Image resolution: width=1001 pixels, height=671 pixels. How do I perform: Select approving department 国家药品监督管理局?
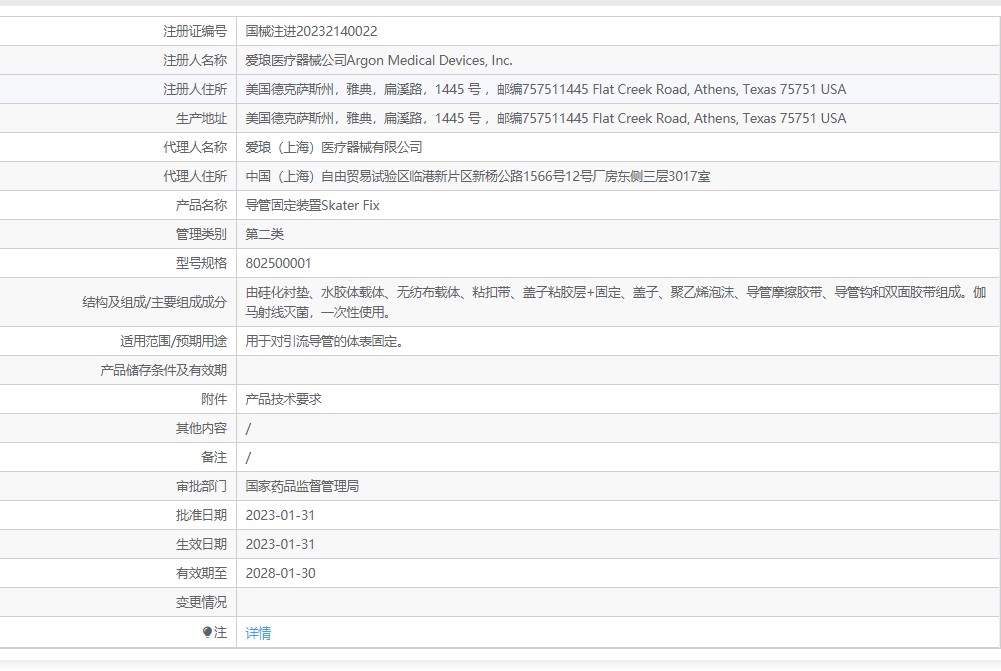(x=302, y=486)
